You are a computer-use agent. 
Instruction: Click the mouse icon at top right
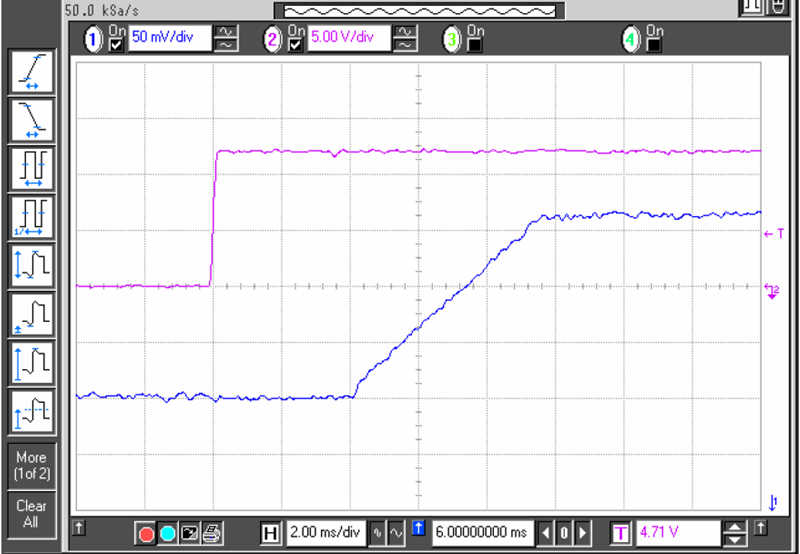pos(778,7)
